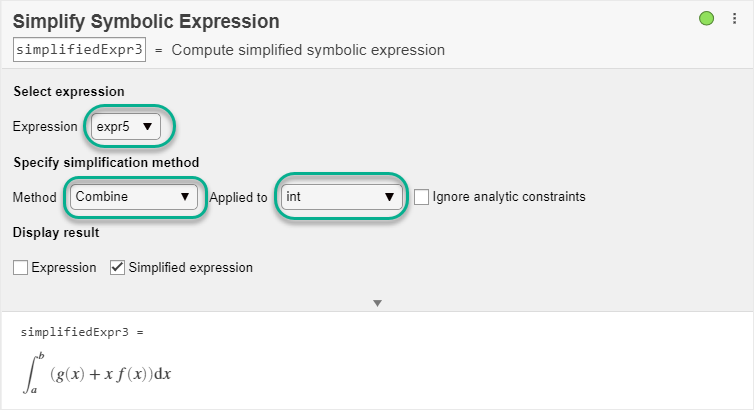
Task: Click the Specify simplification method heading
Action: (106, 162)
